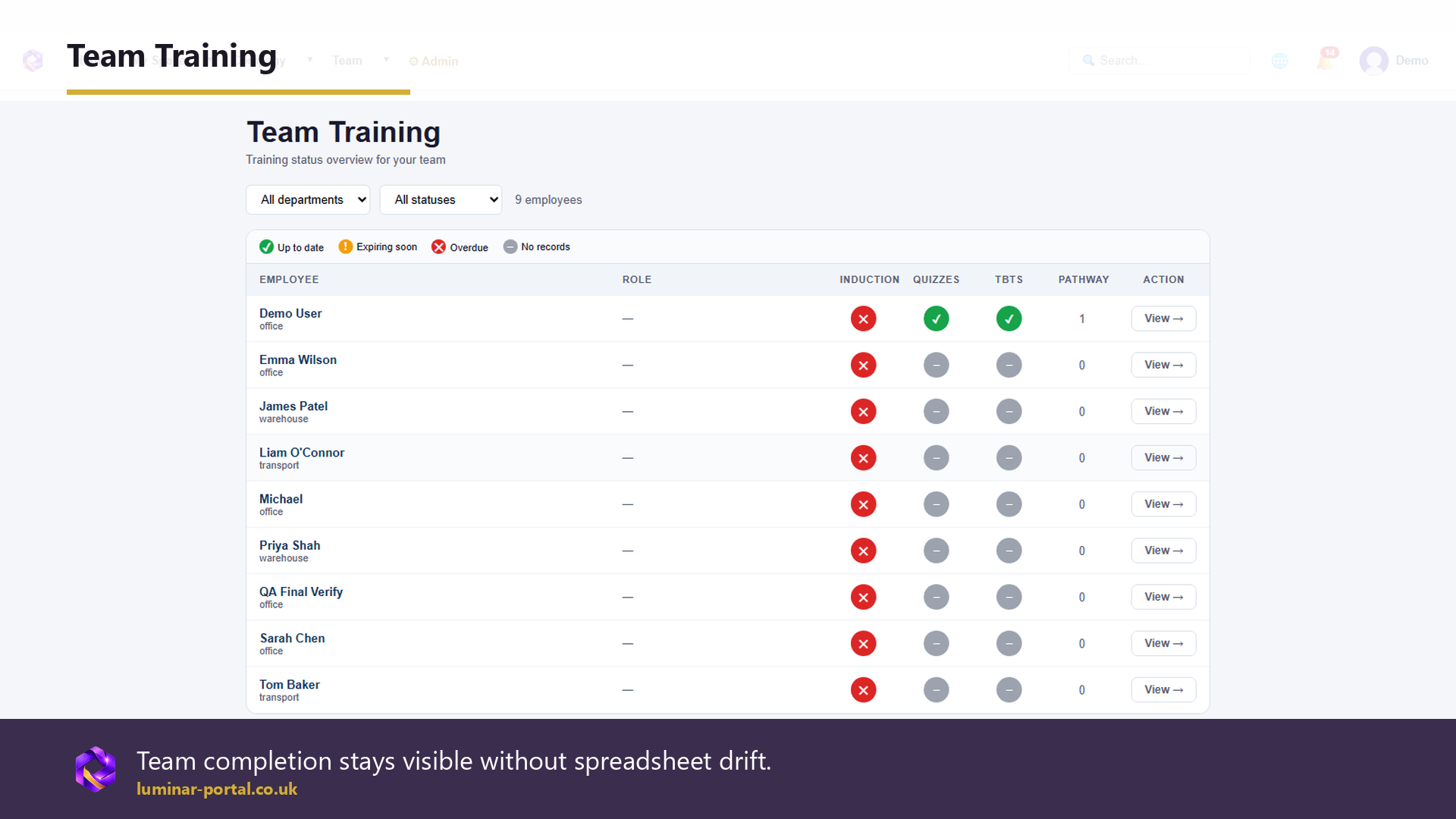Image resolution: width=1456 pixels, height=819 pixels.
Task: Open Sarah Chen employee name link
Action: coord(293,638)
